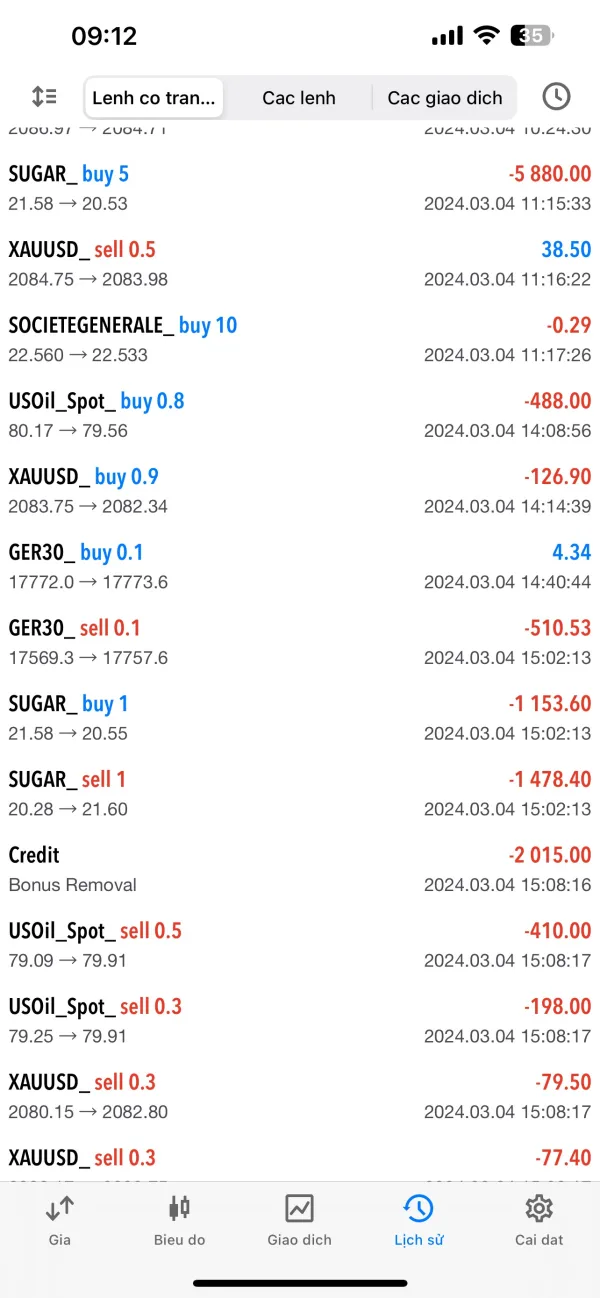The height and width of the screenshot is (1298, 600).
Task: Open the clock date-range filter icon
Action: pyautogui.click(x=556, y=97)
